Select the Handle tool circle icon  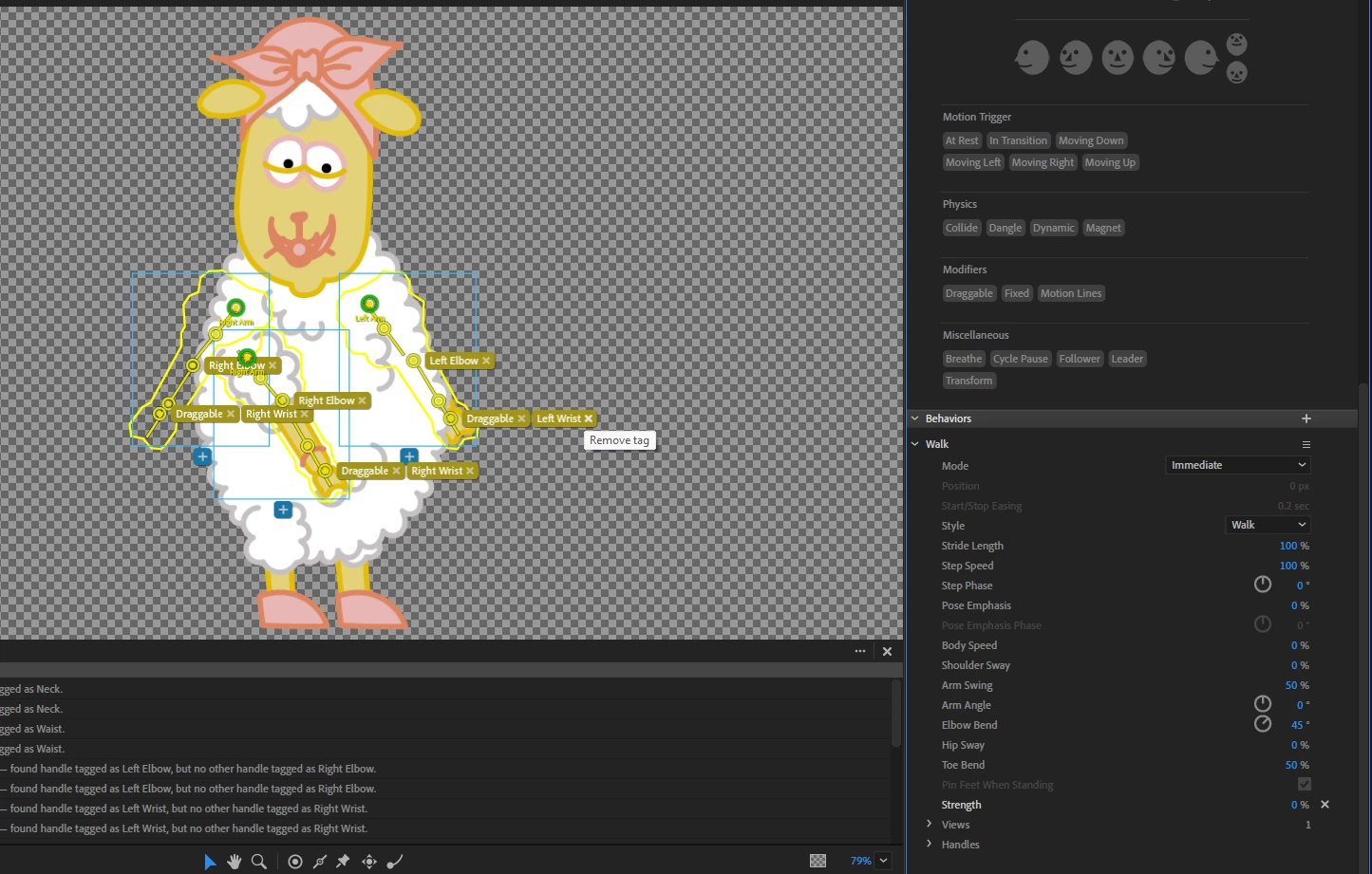[295, 862]
